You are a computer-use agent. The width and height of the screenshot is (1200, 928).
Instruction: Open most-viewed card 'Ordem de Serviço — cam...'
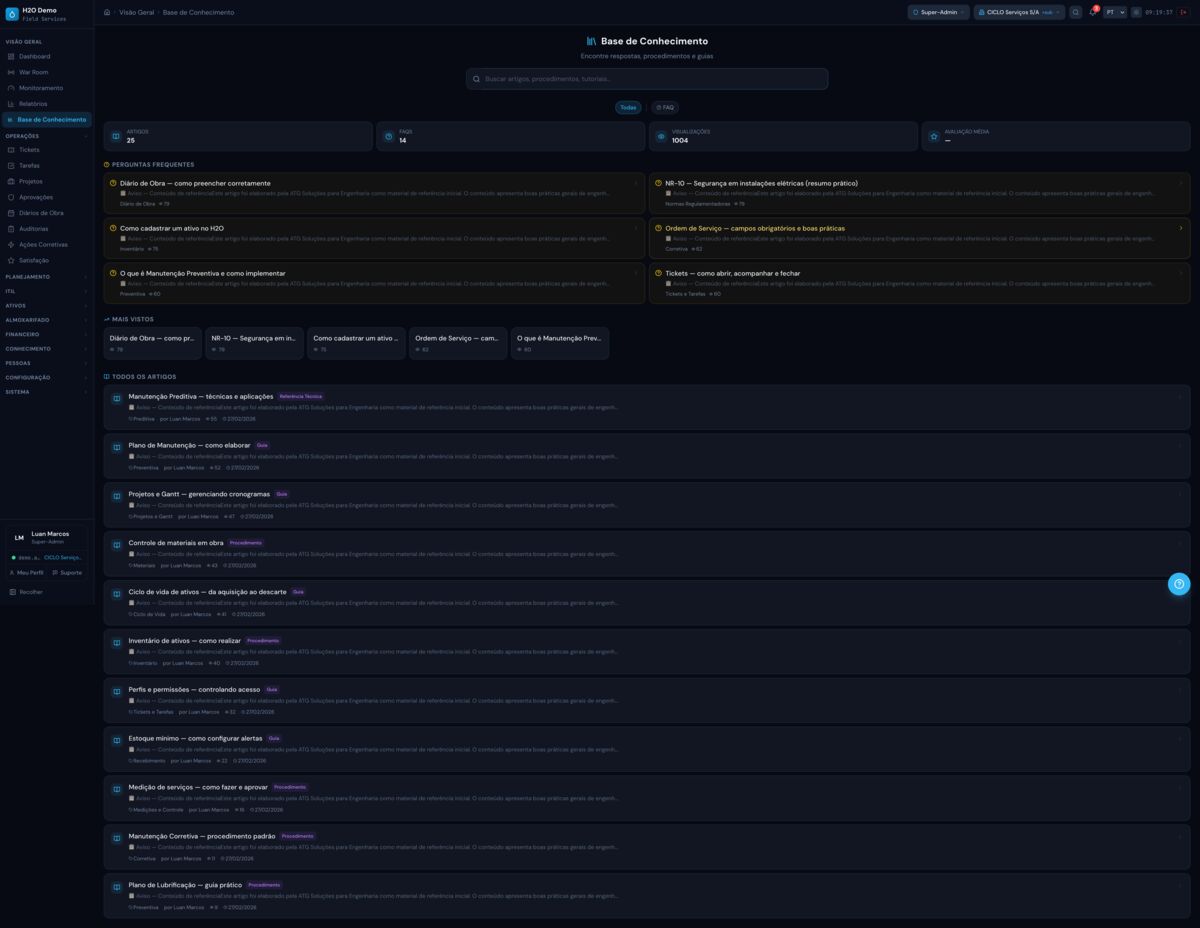pyautogui.click(x=458, y=343)
